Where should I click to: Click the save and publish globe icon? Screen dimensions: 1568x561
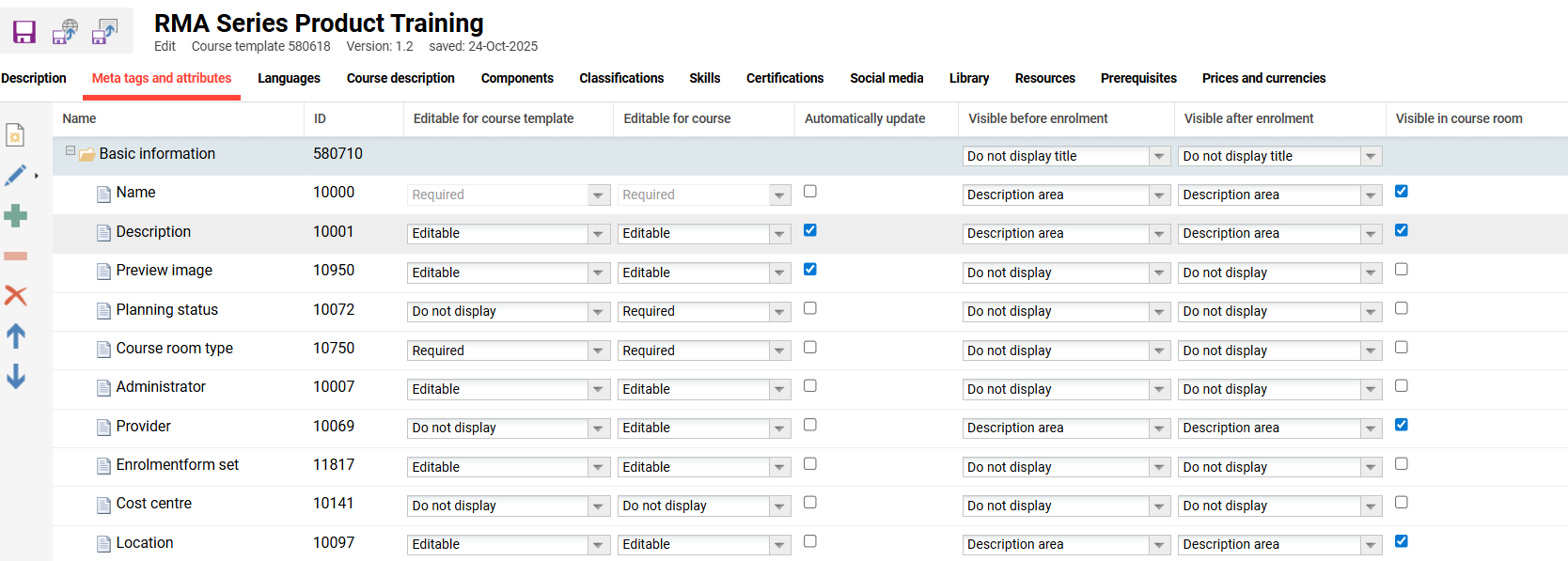(x=65, y=32)
